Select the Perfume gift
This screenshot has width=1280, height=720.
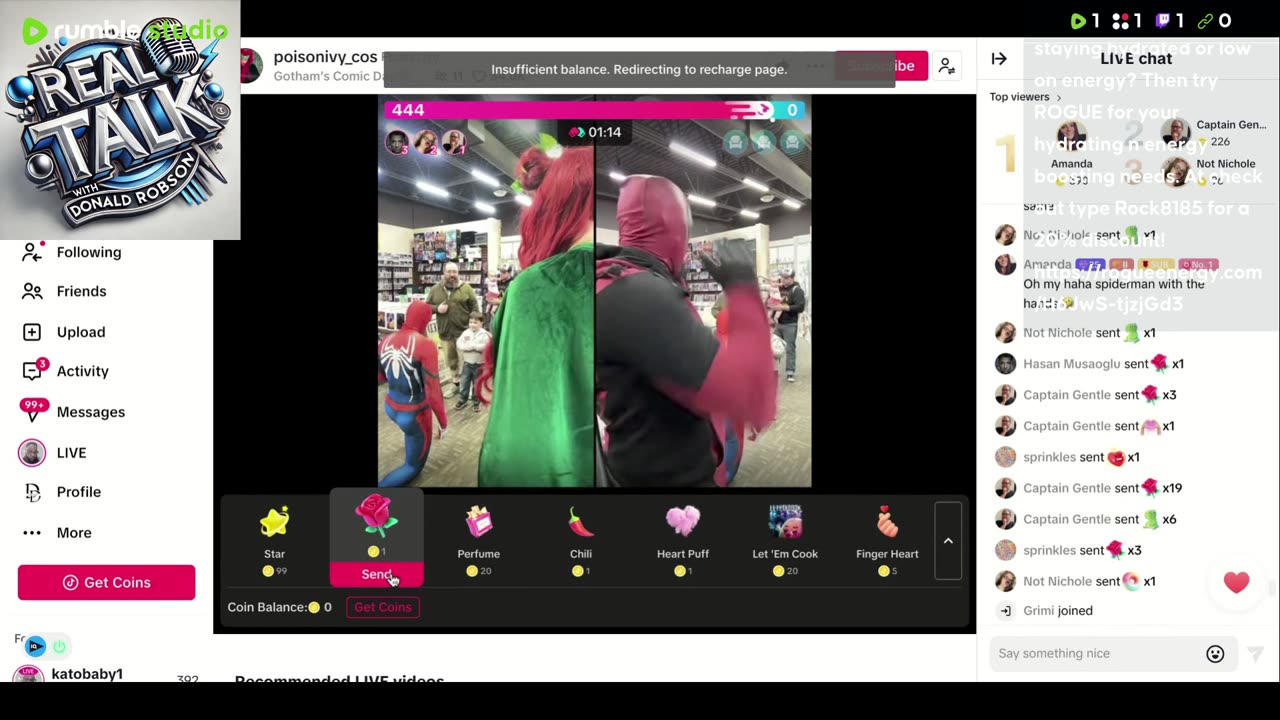pos(479,541)
